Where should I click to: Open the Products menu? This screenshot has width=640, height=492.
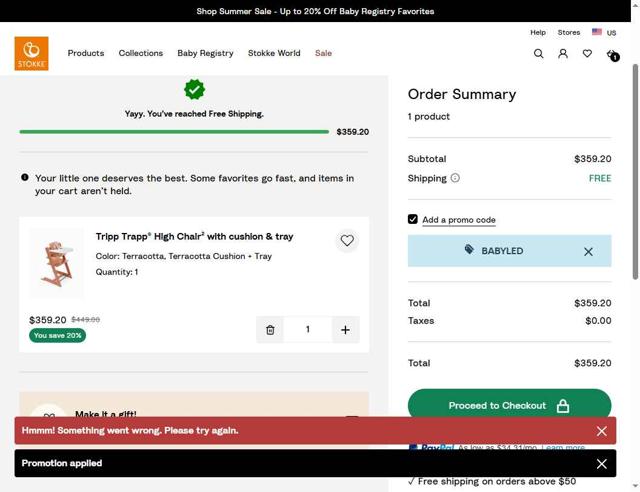86,53
